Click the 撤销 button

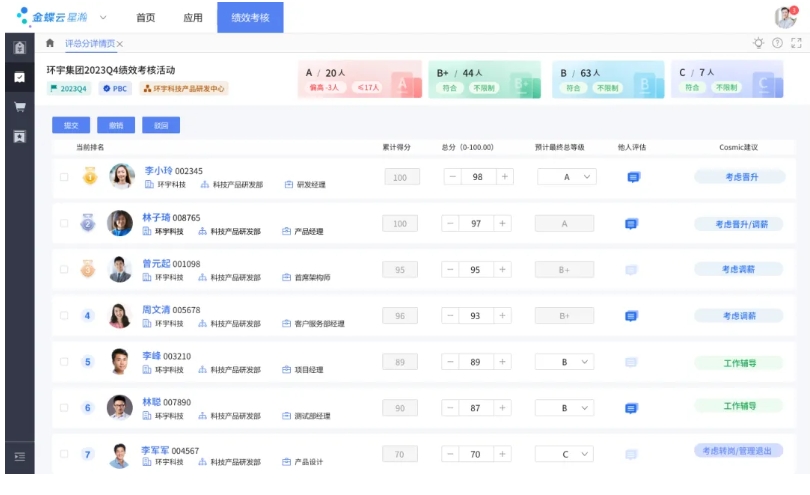(x=116, y=125)
